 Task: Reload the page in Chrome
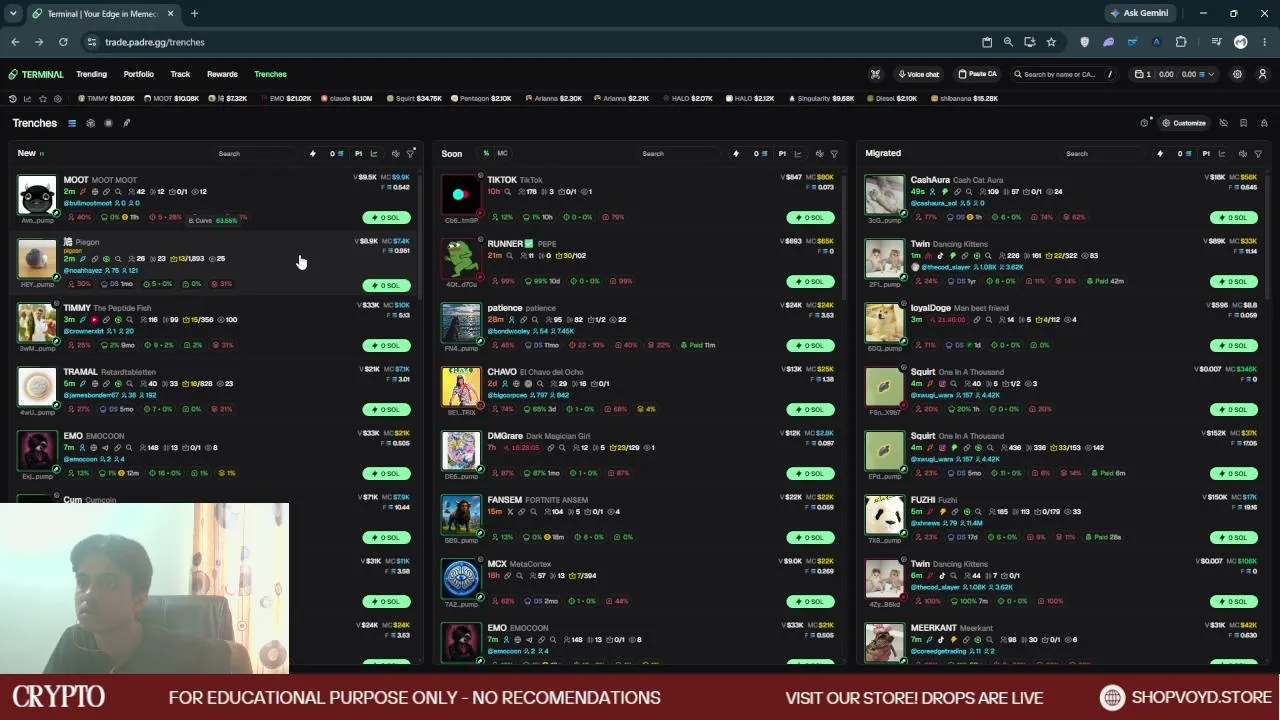click(x=63, y=42)
